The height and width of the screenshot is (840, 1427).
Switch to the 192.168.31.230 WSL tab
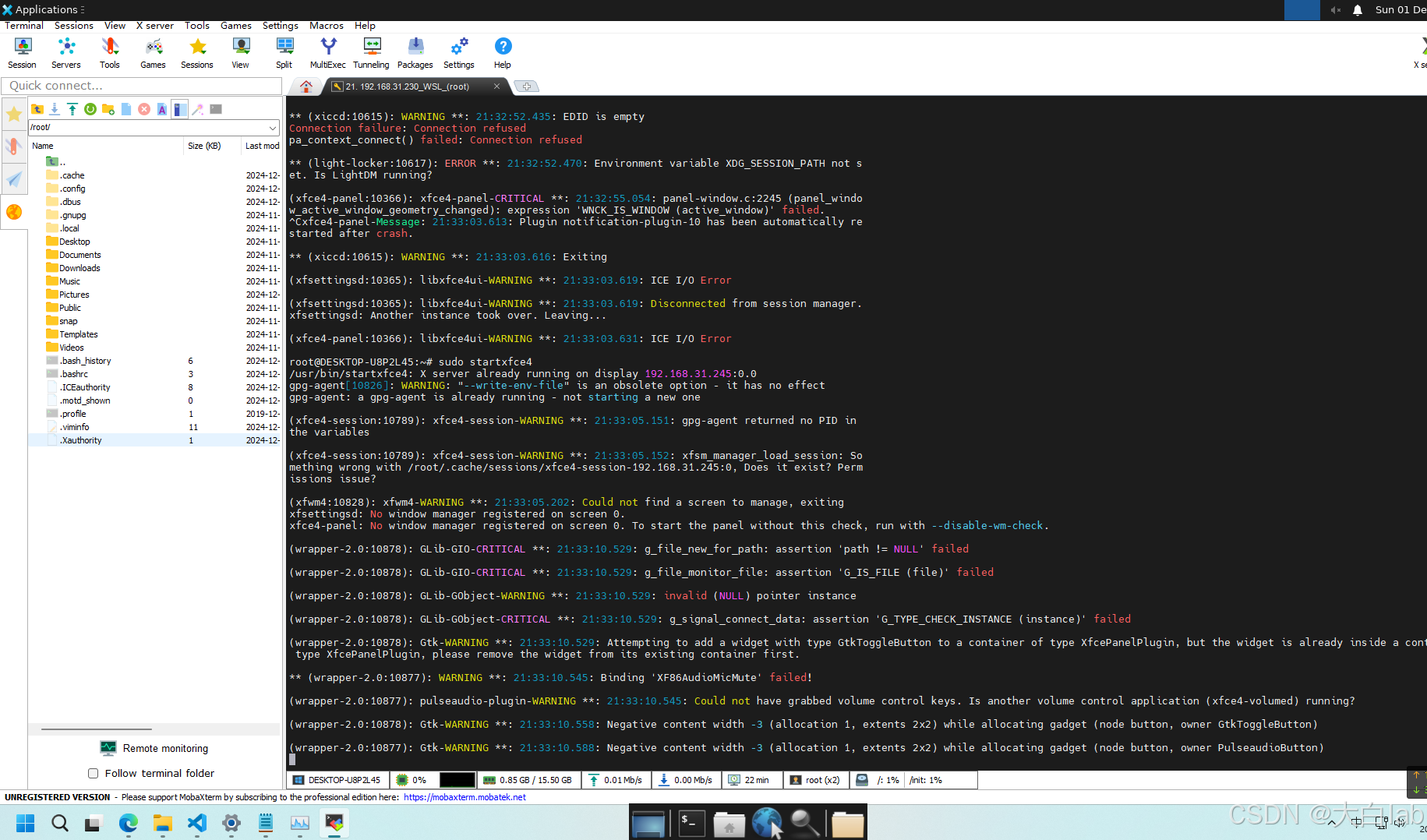(x=405, y=86)
